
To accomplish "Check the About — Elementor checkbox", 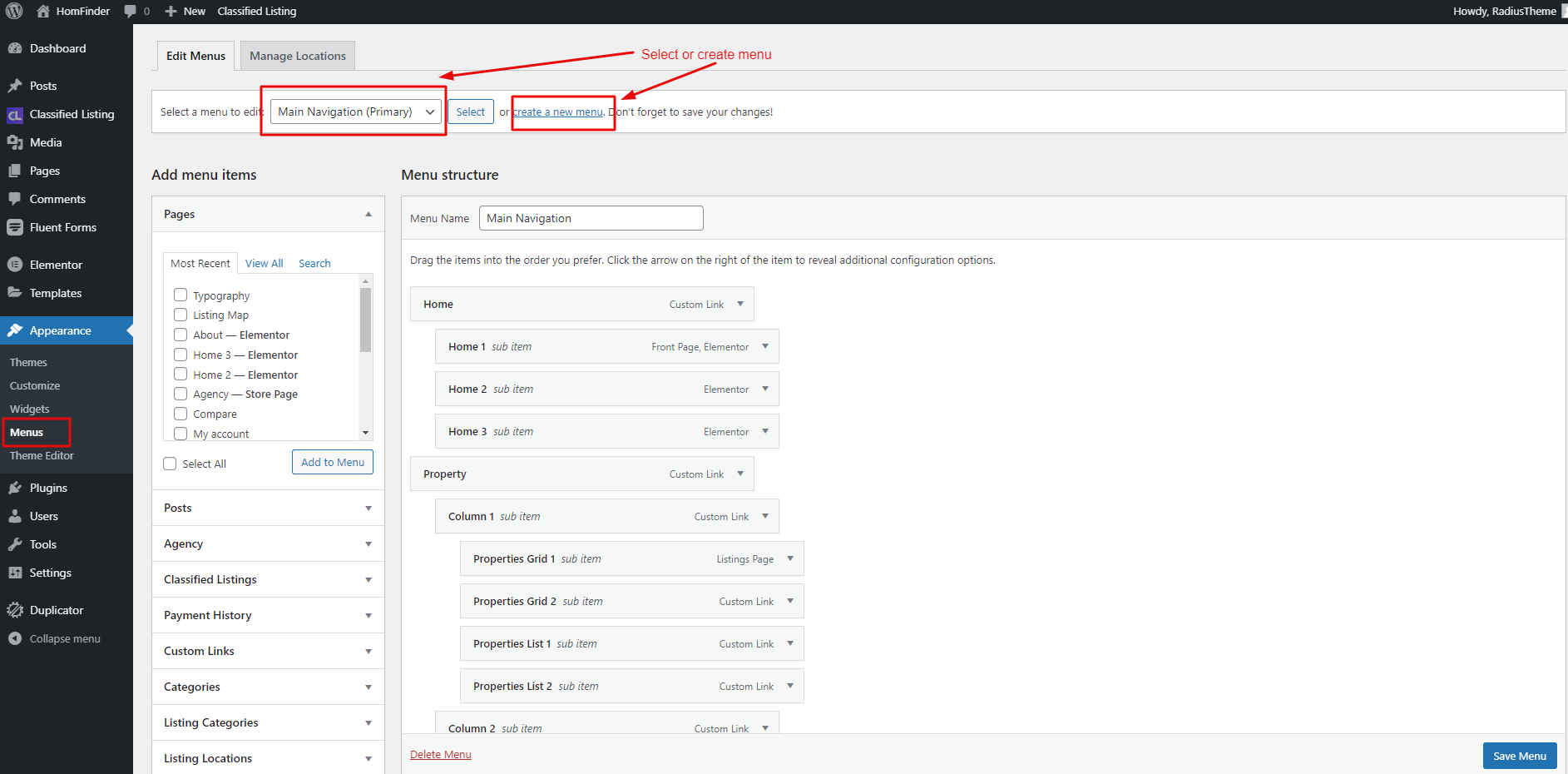I will [181, 335].
